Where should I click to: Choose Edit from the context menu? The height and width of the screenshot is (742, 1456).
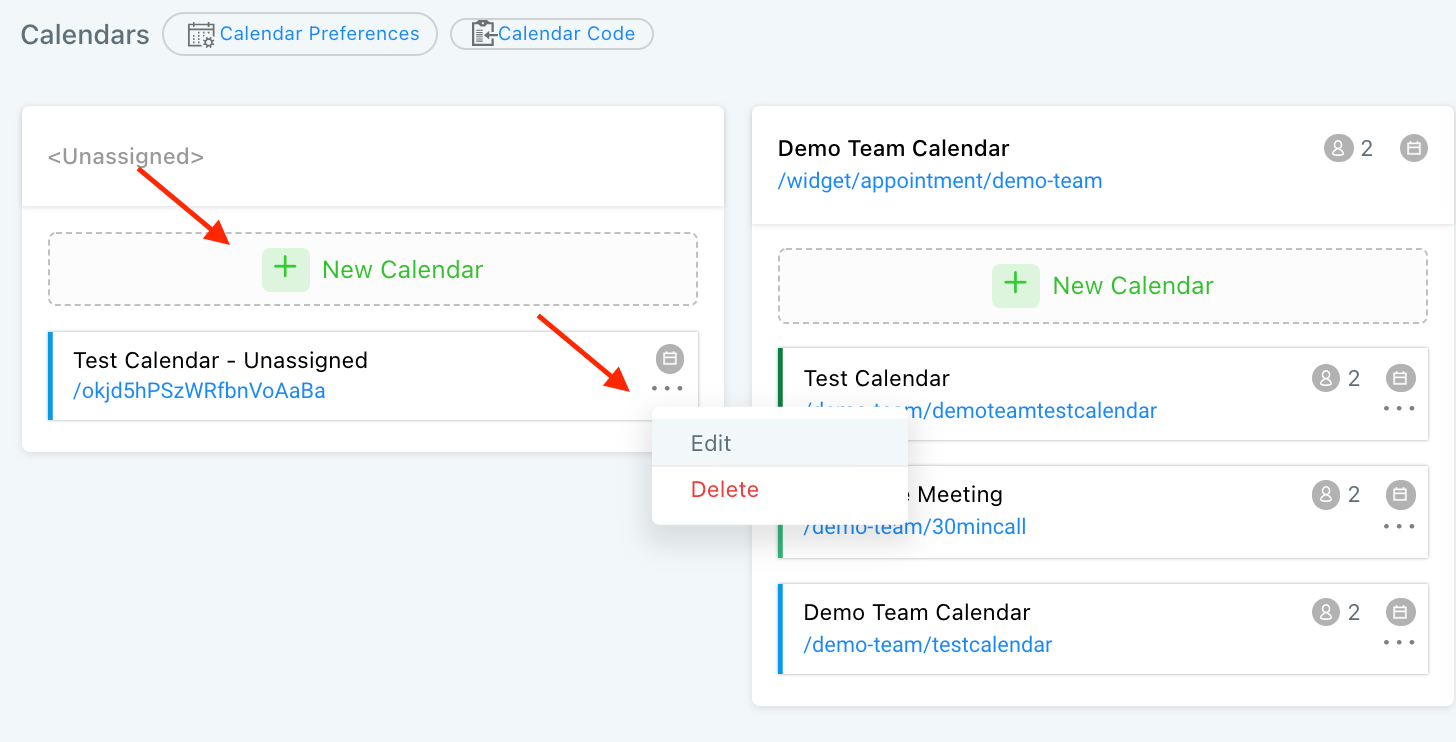[711, 443]
